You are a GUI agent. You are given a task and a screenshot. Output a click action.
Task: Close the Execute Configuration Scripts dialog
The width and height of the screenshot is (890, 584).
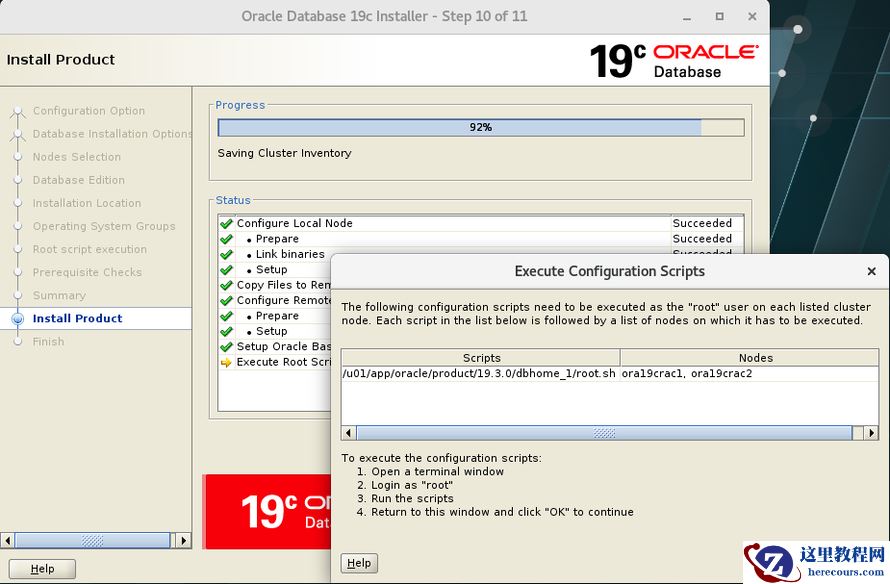point(872,271)
